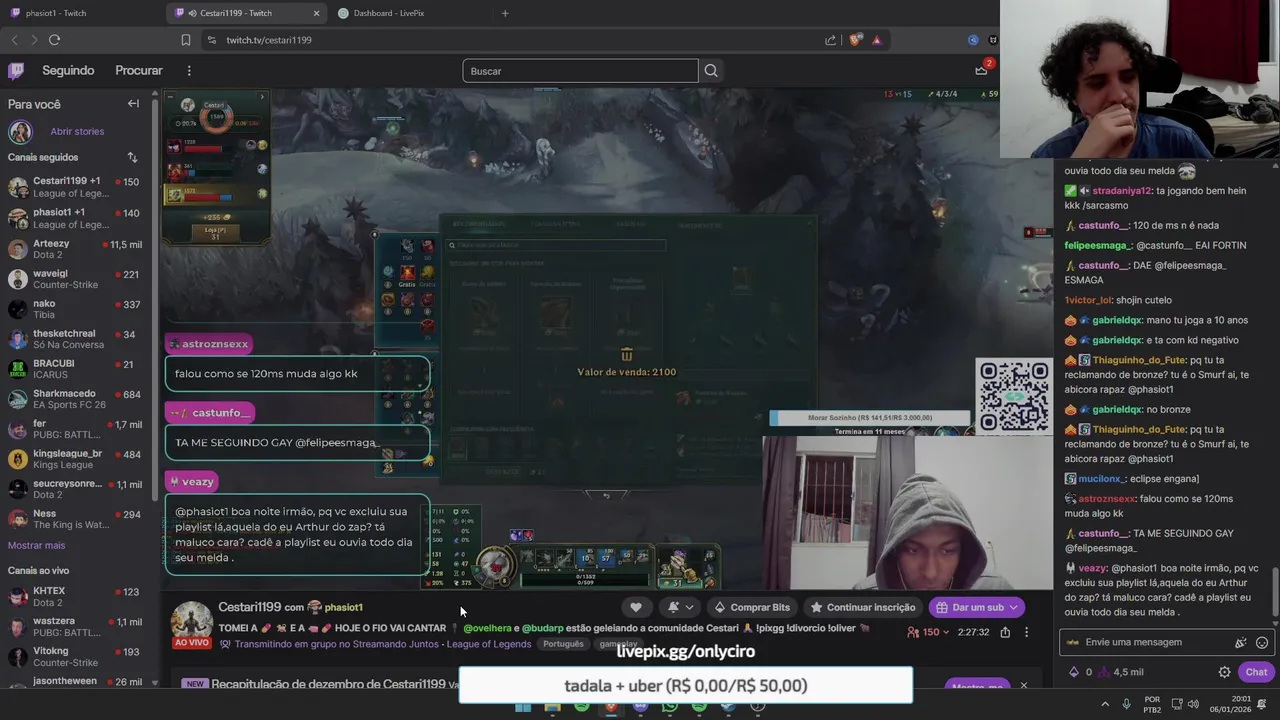Expand followed channels with Mostrar mais
Viewport: 1280px width, 720px height.
pos(36,545)
